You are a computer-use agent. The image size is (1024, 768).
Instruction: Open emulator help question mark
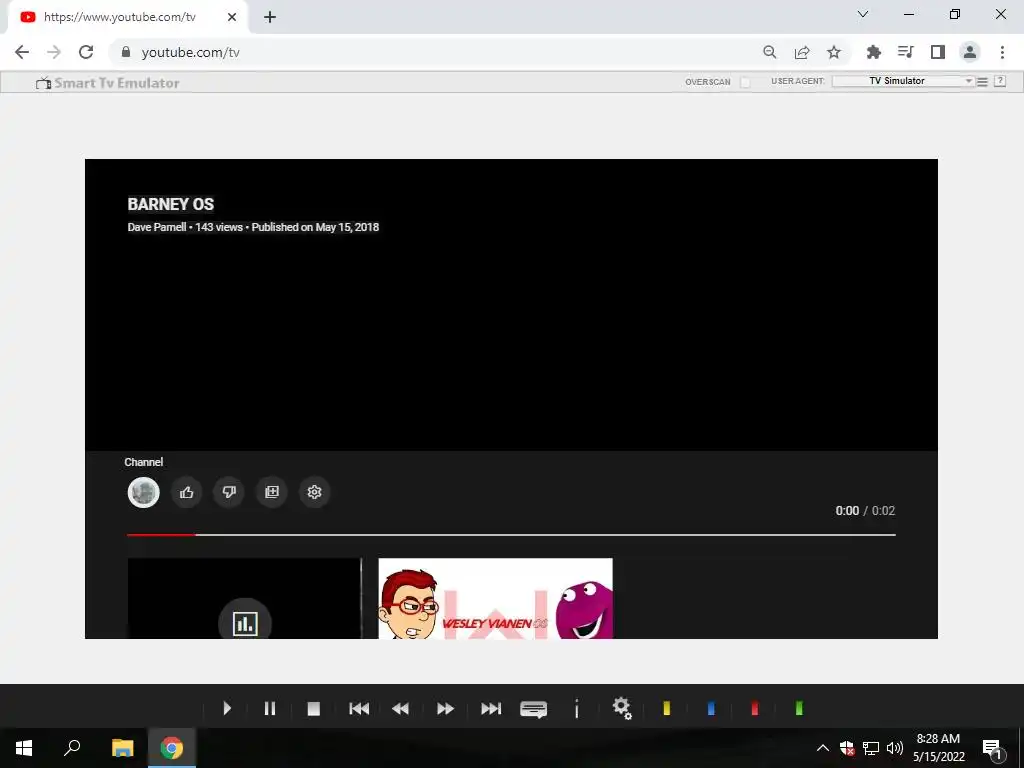click(x=1000, y=81)
